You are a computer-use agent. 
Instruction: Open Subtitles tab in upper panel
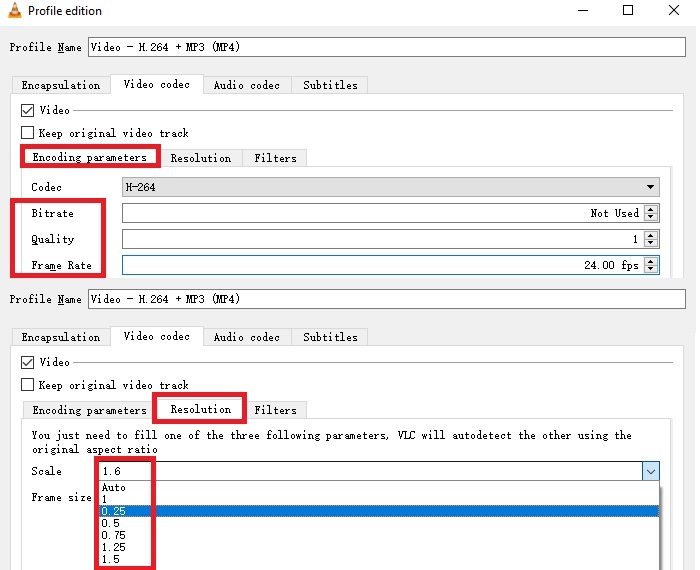(330, 85)
